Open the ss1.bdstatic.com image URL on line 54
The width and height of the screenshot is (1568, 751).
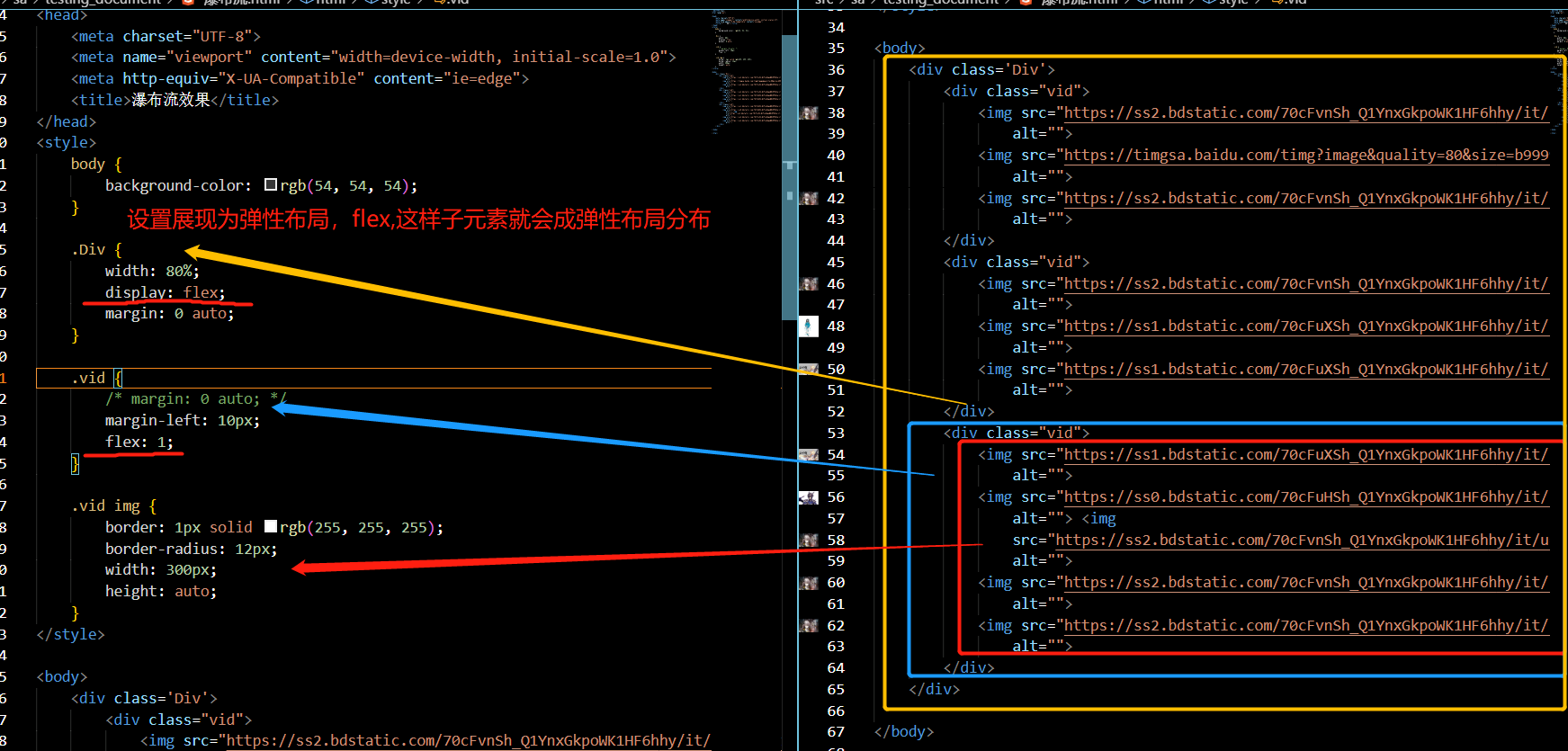click(1306, 454)
